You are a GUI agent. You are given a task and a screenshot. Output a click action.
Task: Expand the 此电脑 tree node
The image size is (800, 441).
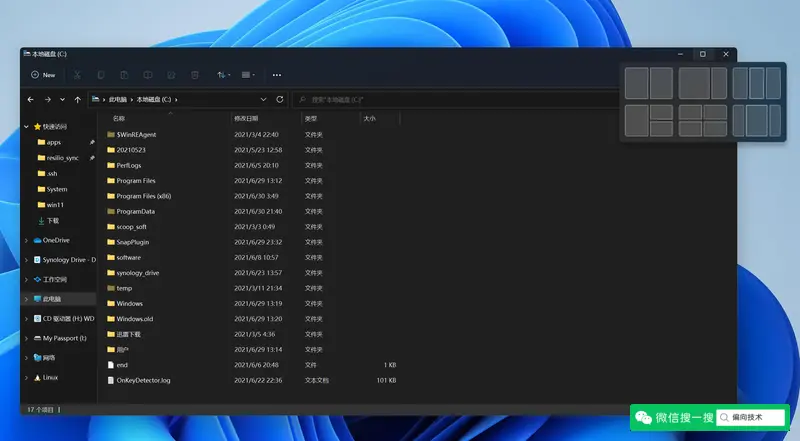coord(27,299)
